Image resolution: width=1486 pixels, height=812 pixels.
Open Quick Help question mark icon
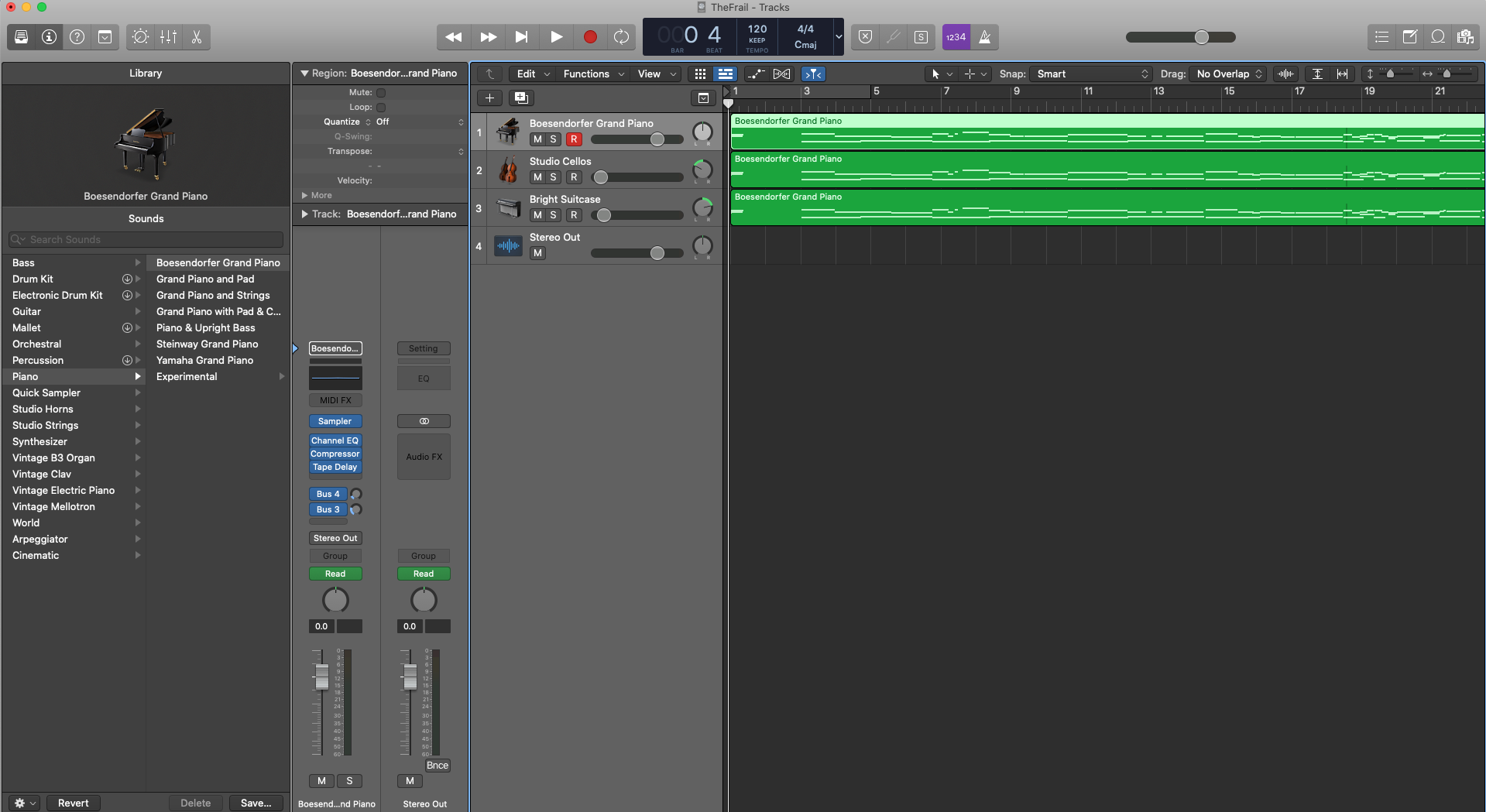tap(77, 36)
